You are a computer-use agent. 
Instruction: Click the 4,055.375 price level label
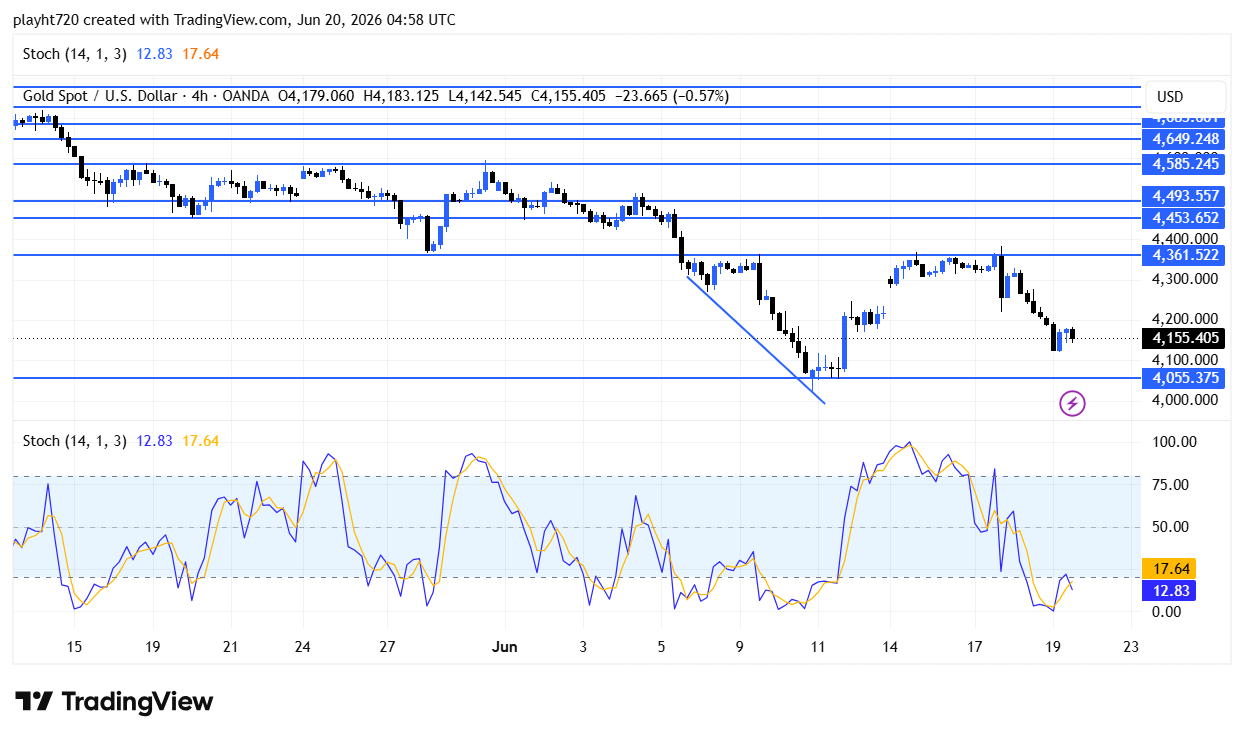[1186, 378]
